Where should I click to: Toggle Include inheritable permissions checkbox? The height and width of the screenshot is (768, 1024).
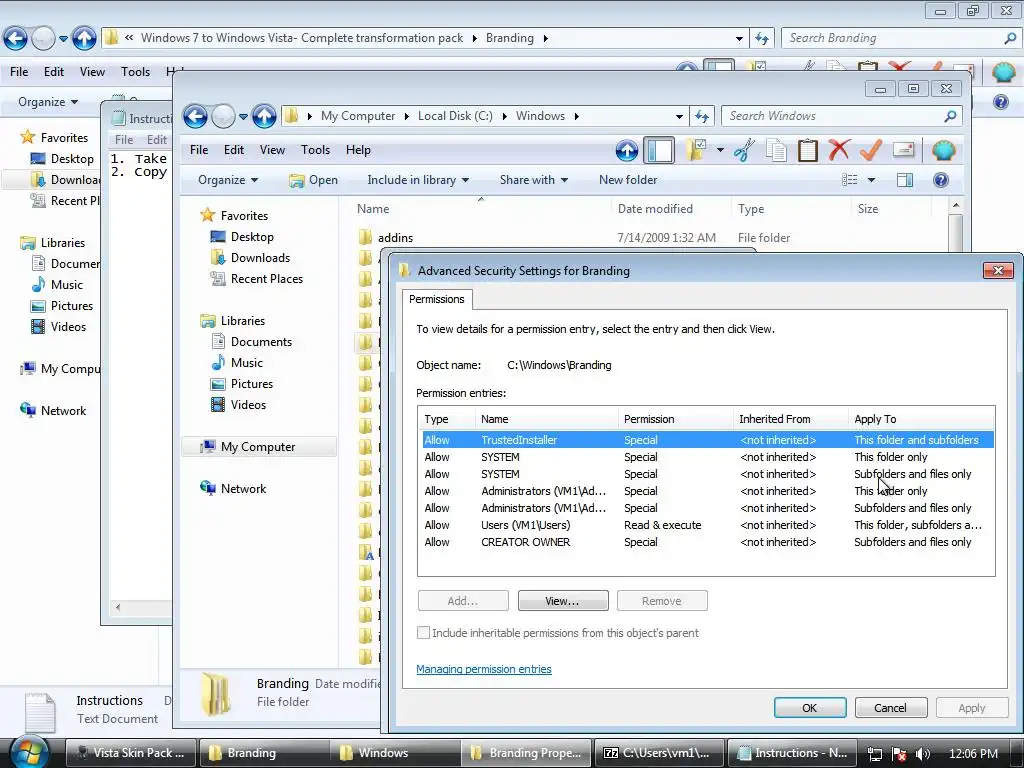click(x=423, y=633)
